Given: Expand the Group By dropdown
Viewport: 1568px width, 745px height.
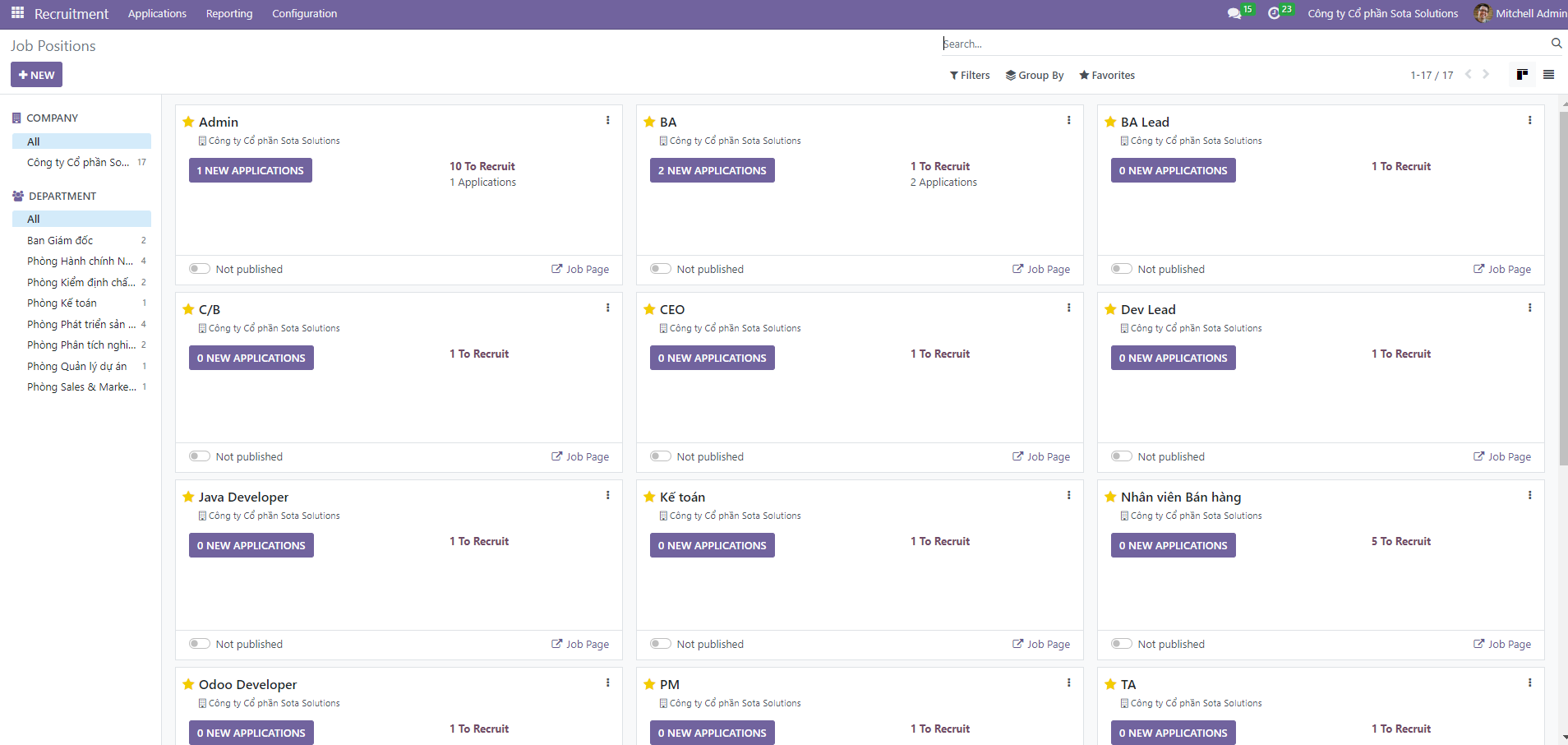Looking at the screenshot, I should pos(1035,75).
